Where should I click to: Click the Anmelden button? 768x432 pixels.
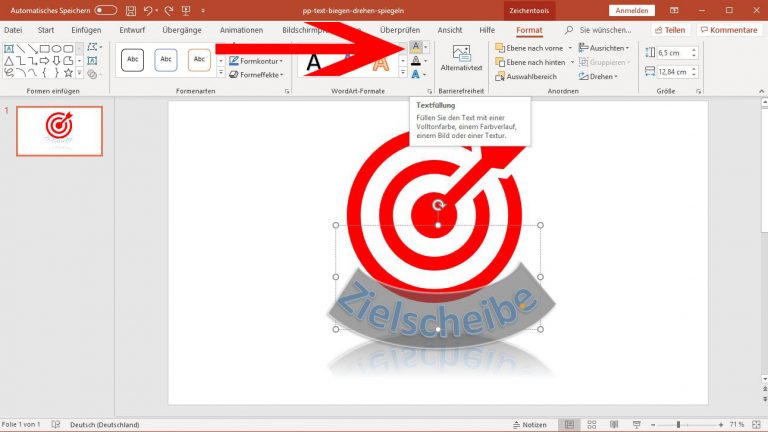click(x=631, y=10)
